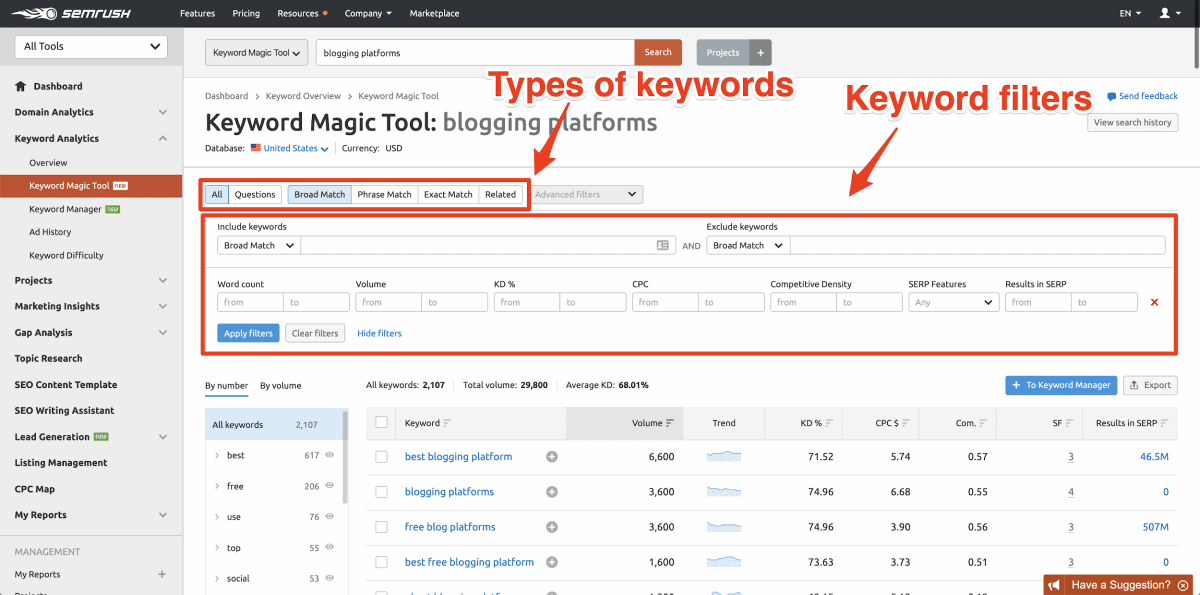
Task: Add 'blogging platforms' keyword with plus icon
Action: pos(552,492)
